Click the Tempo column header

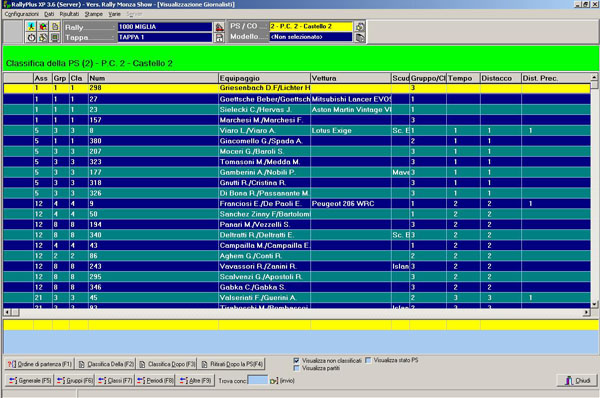[463, 78]
